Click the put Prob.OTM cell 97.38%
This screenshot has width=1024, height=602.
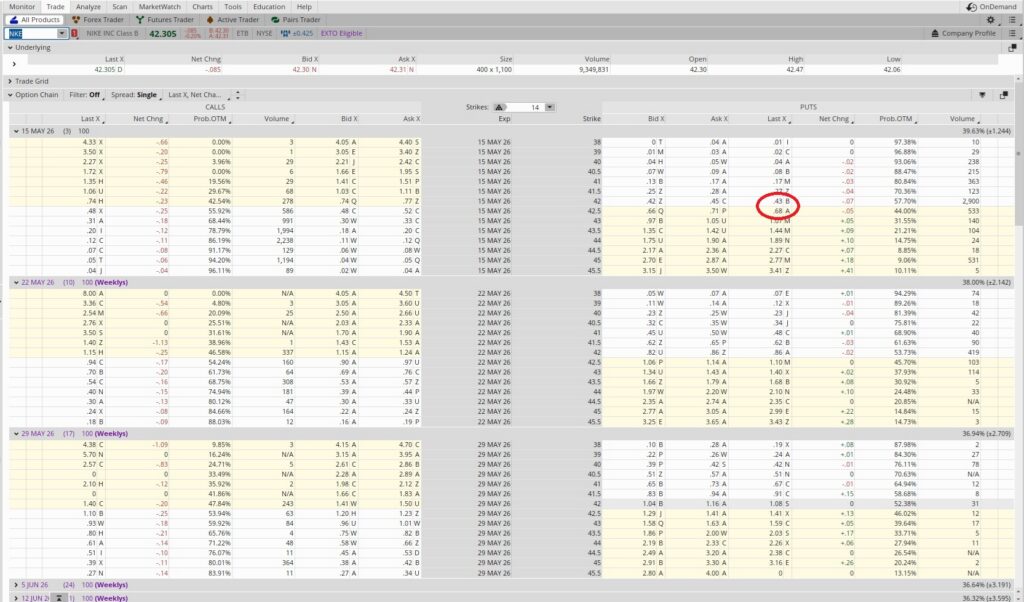tap(905, 142)
